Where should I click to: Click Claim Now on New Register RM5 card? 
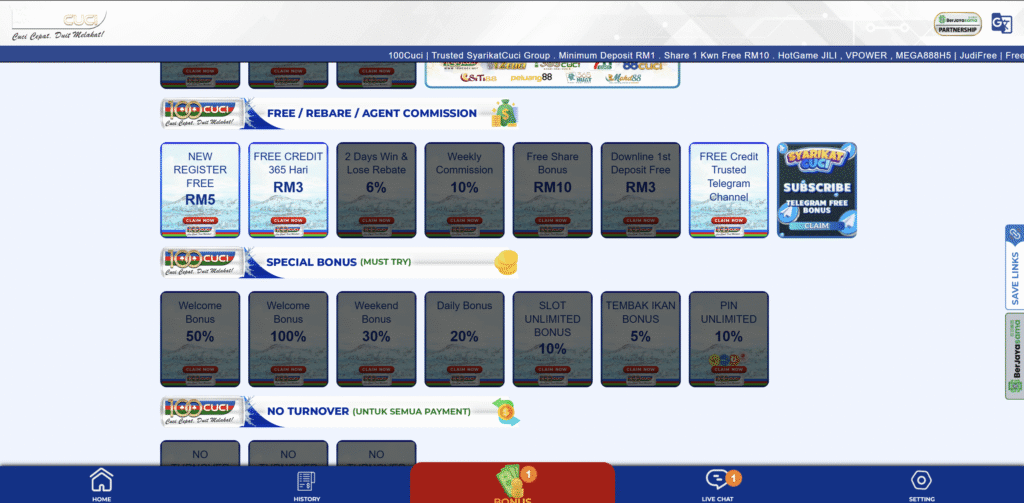click(x=200, y=221)
